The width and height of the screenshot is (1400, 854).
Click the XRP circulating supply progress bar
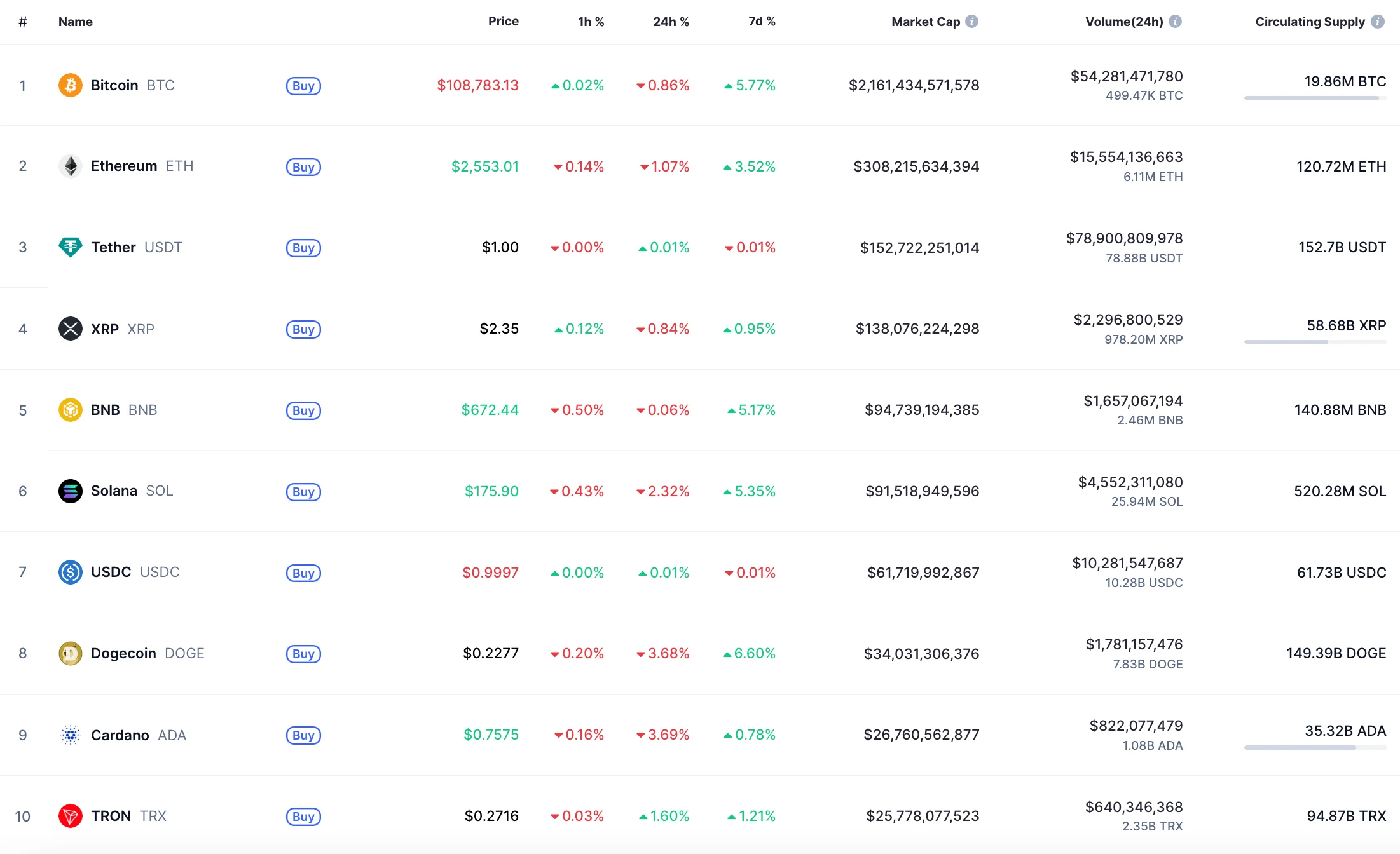(x=1315, y=342)
